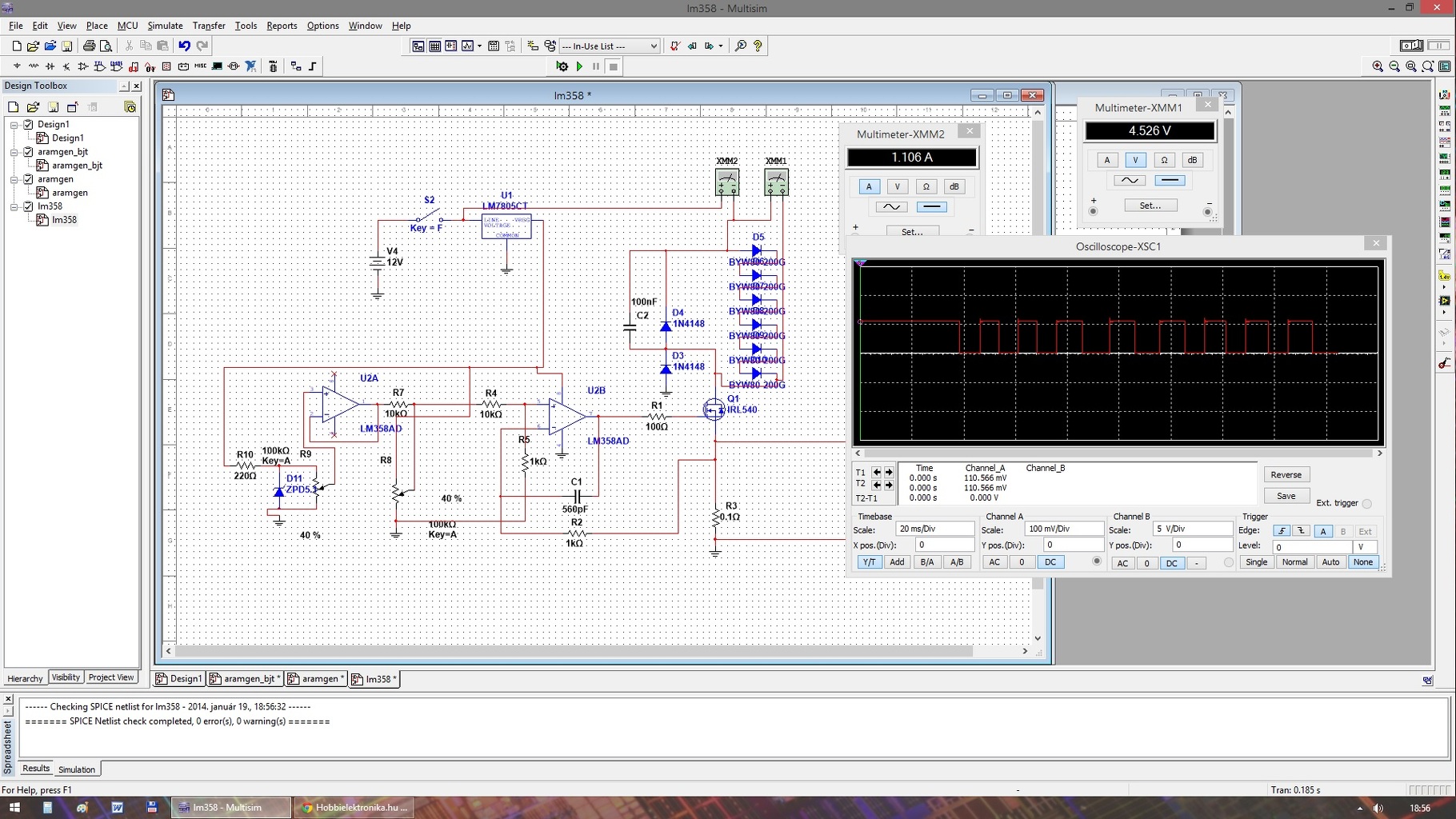
Task: Open the Grapher view icon
Action: coord(468,46)
